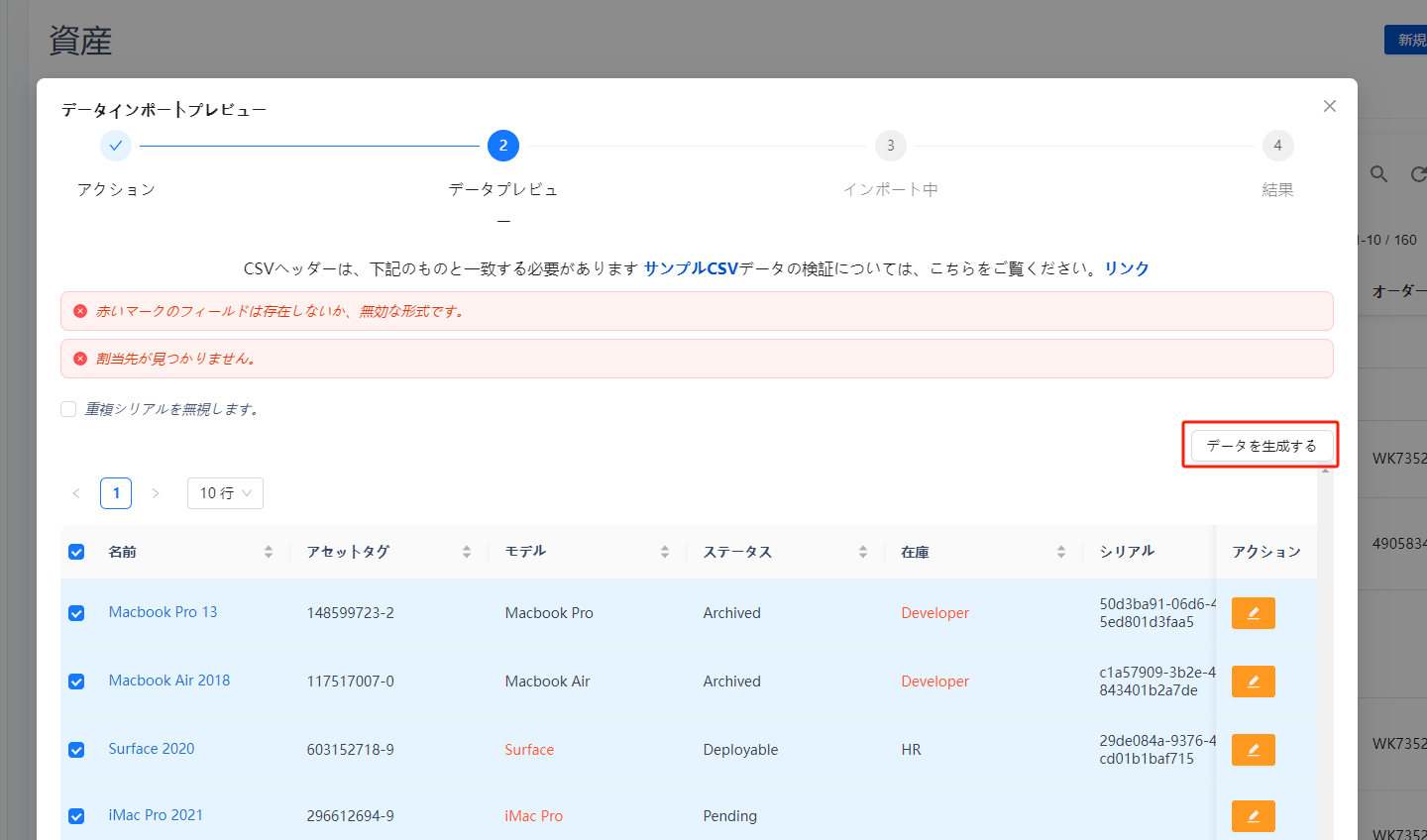The height and width of the screenshot is (840, 1427).
Task: Return to the アクション step
Action: [116, 145]
